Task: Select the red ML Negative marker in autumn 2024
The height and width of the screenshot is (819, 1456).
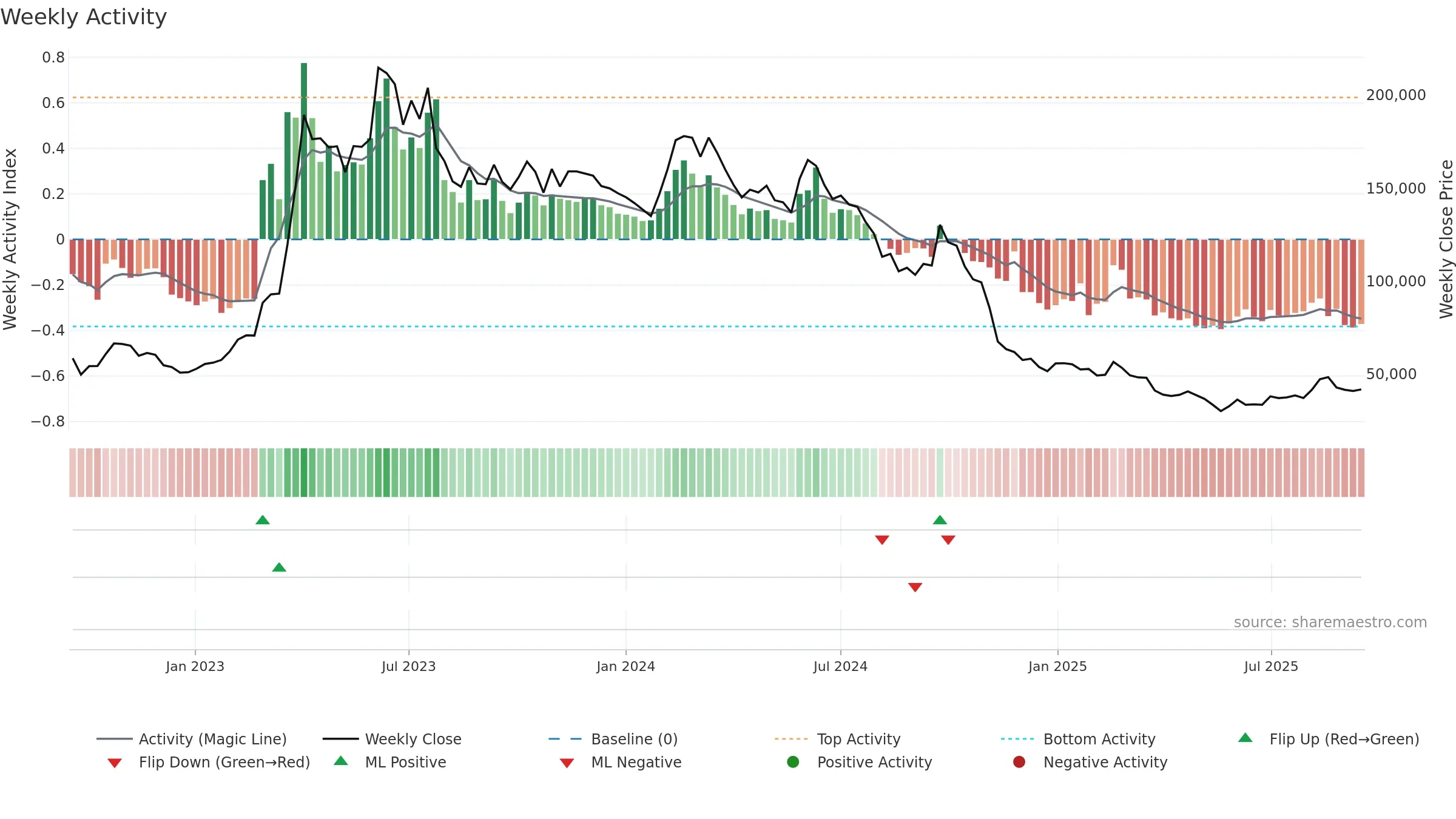Action: [915, 587]
